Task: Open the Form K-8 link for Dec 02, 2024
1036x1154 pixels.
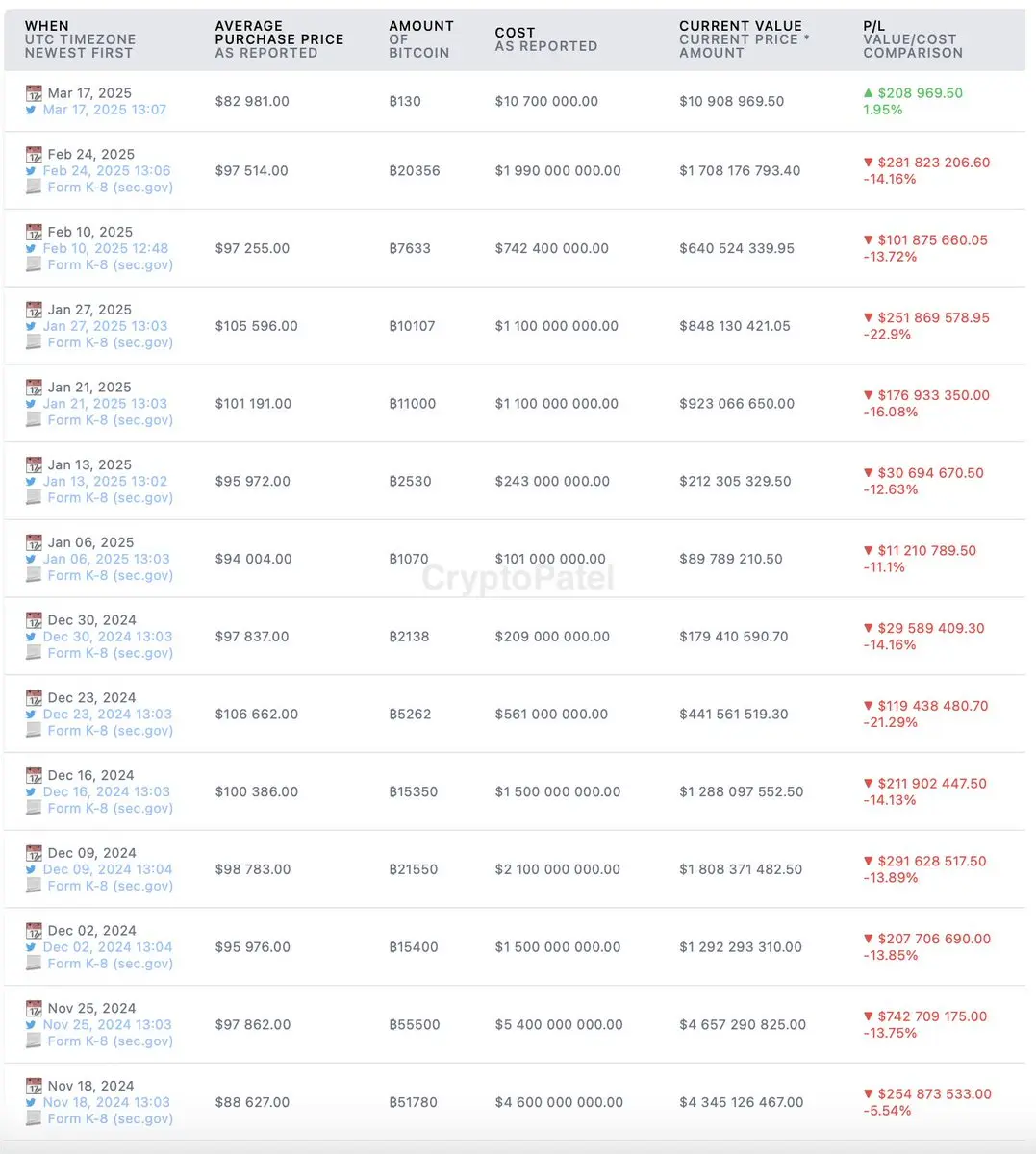Action: coord(110,963)
